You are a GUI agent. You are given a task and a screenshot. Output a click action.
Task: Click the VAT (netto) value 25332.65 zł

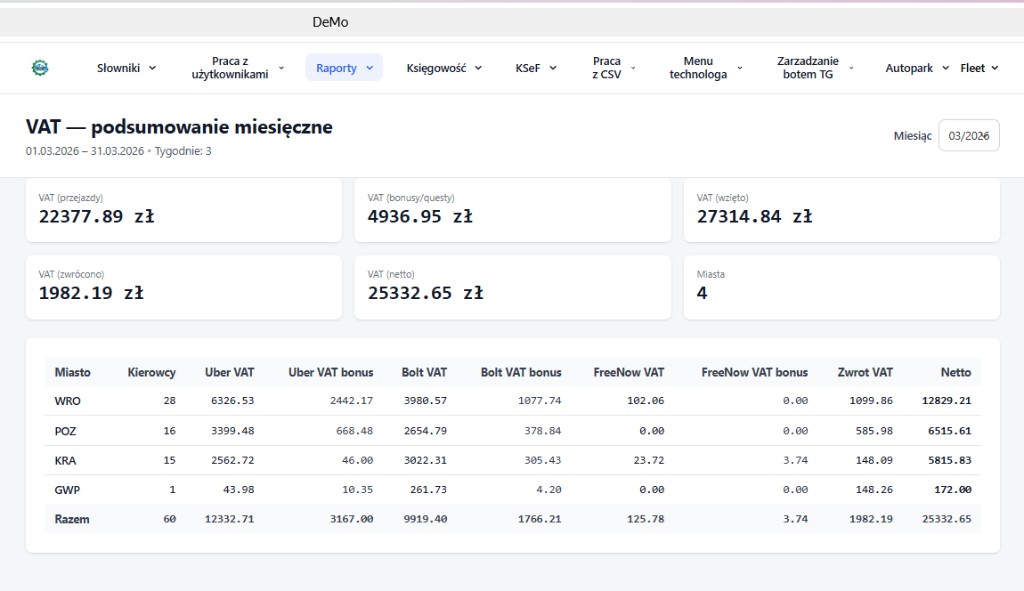[425, 293]
